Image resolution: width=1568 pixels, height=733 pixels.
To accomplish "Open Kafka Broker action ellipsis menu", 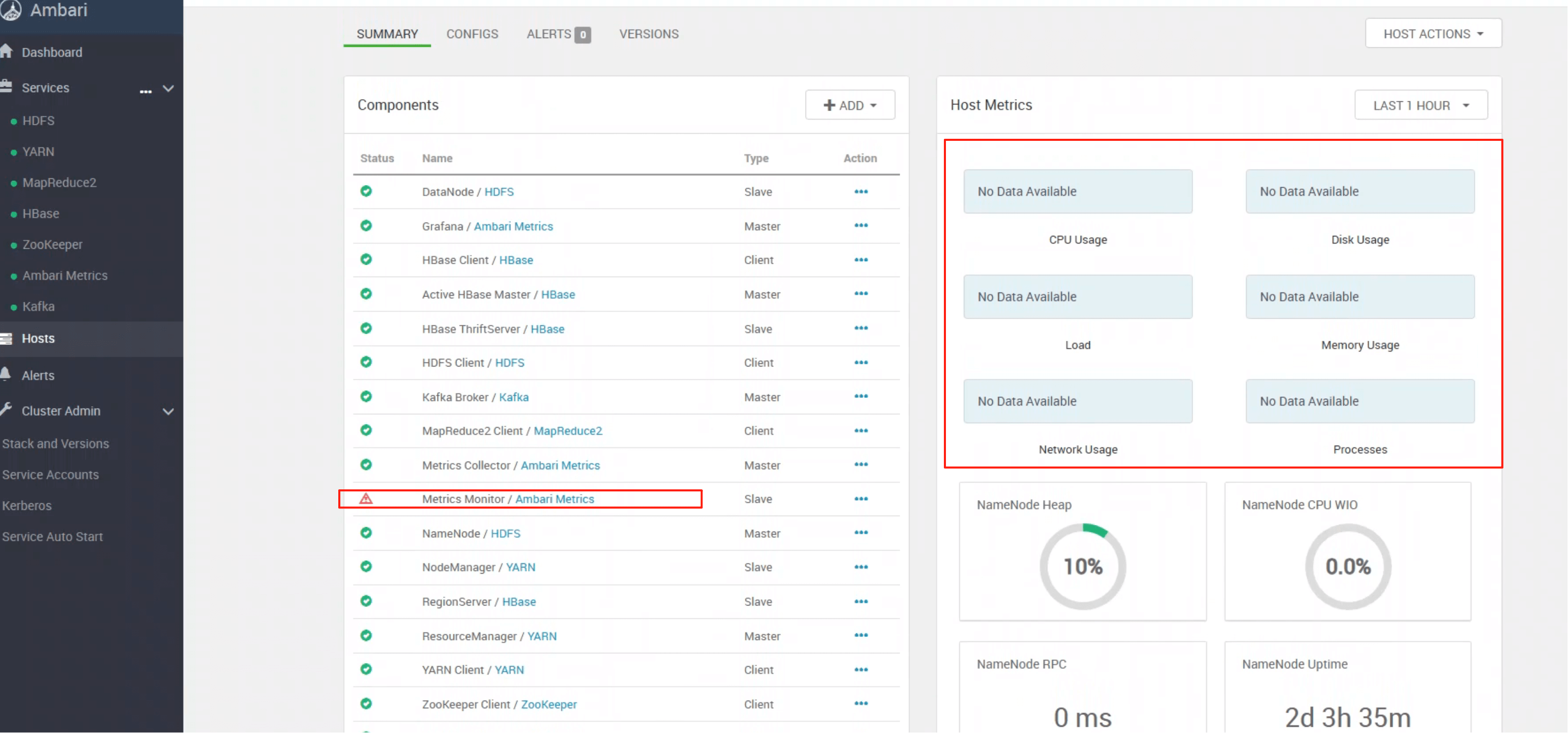I will [861, 396].
